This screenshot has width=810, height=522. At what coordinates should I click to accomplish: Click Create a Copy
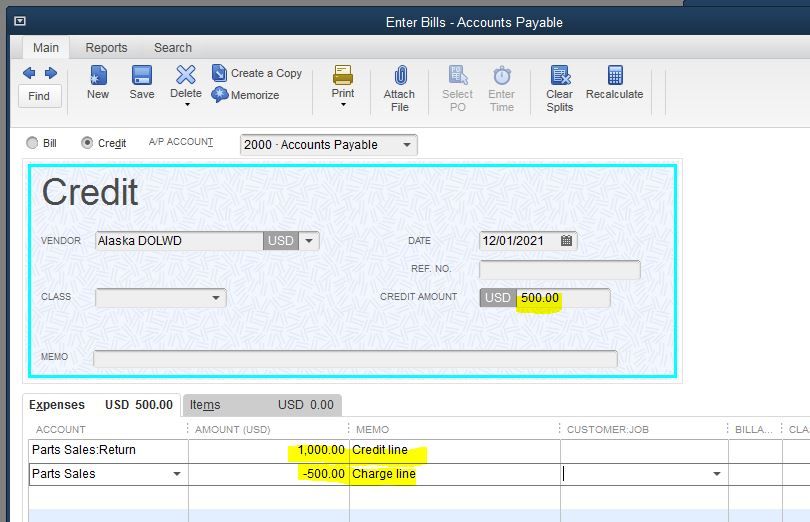(257, 73)
